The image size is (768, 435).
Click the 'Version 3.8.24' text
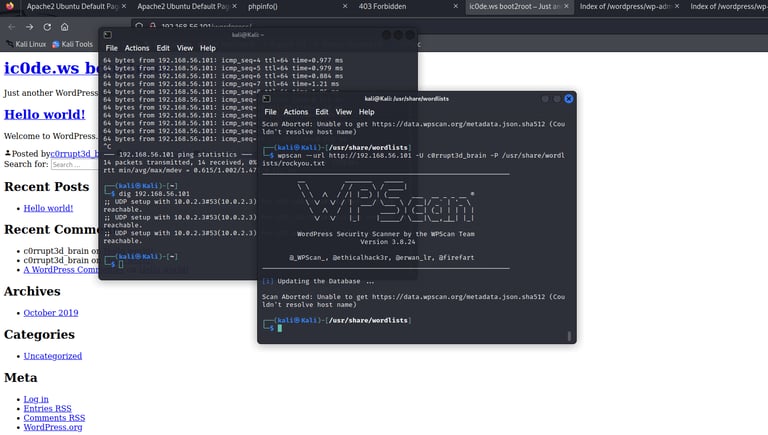point(387,242)
